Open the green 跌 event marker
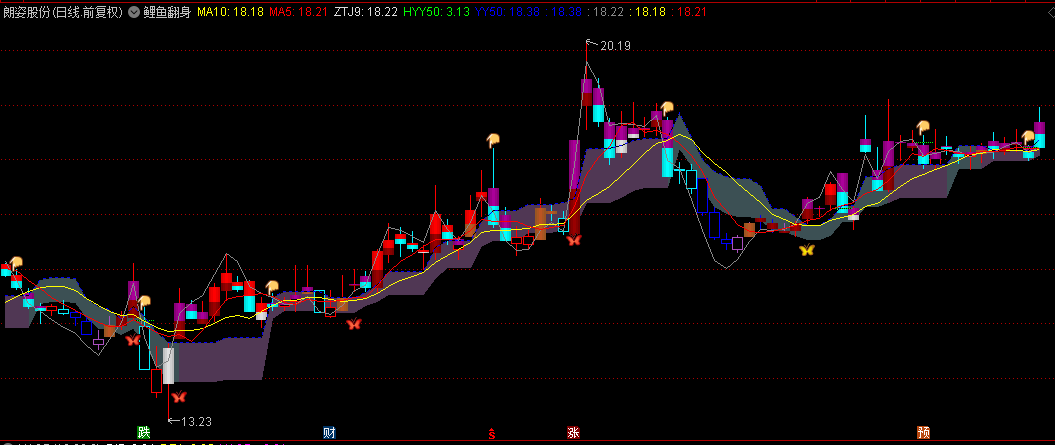 tap(144, 432)
